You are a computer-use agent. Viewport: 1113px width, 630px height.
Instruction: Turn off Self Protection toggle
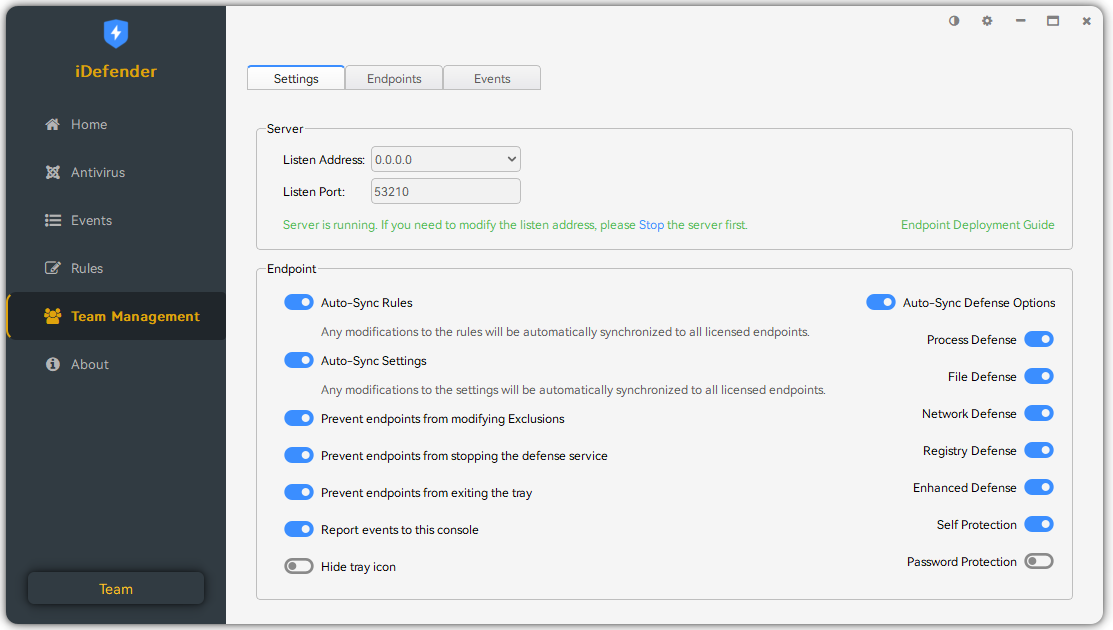pyautogui.click(x=1039, y=525)
